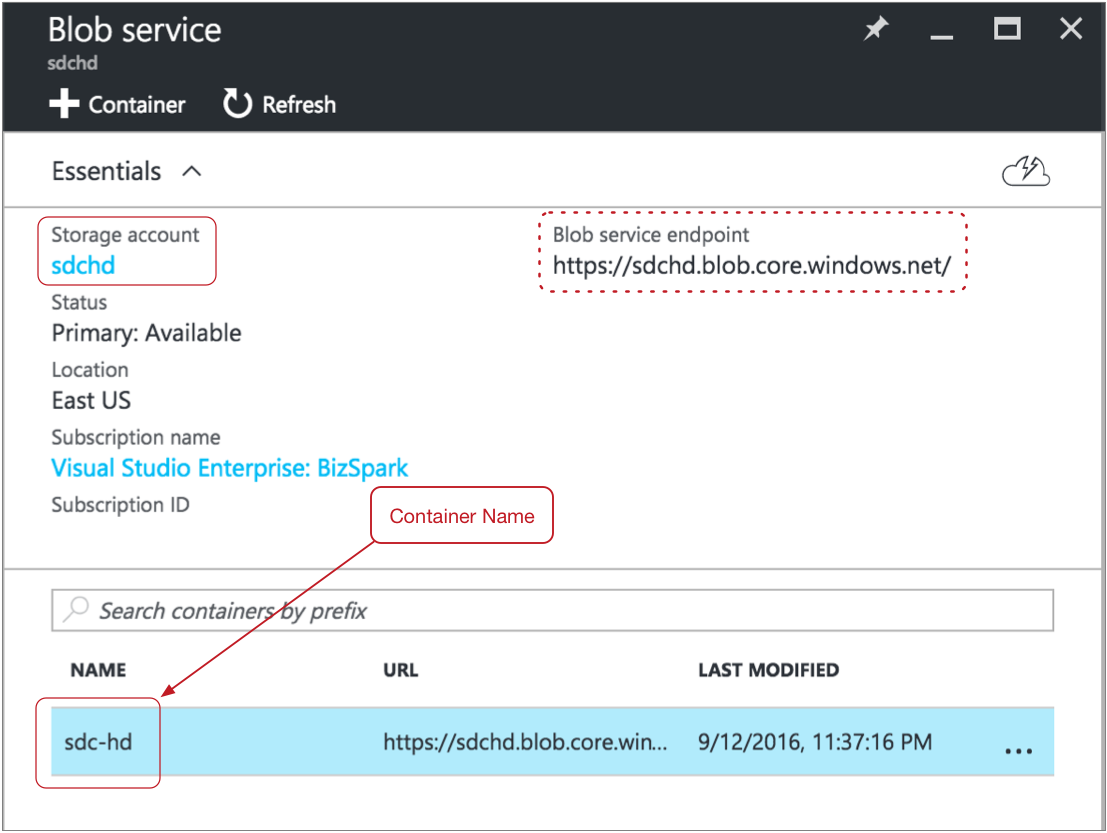The height and width of the screenshot is (833, 1107).
Task: Select the sdc-hd container name
Action: click(98, 742)
